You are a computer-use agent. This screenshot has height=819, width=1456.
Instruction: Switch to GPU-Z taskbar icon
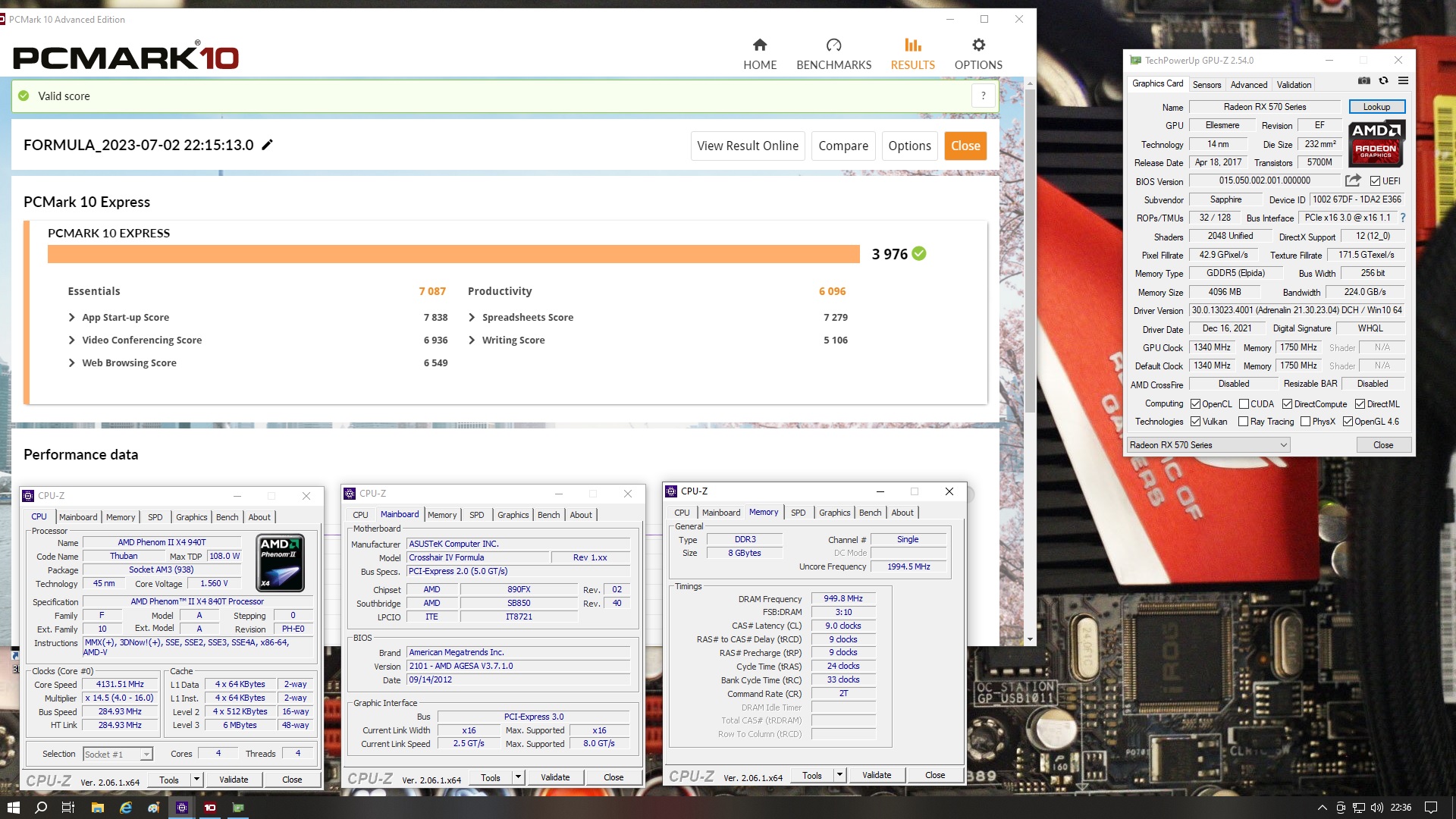[238, 808]
